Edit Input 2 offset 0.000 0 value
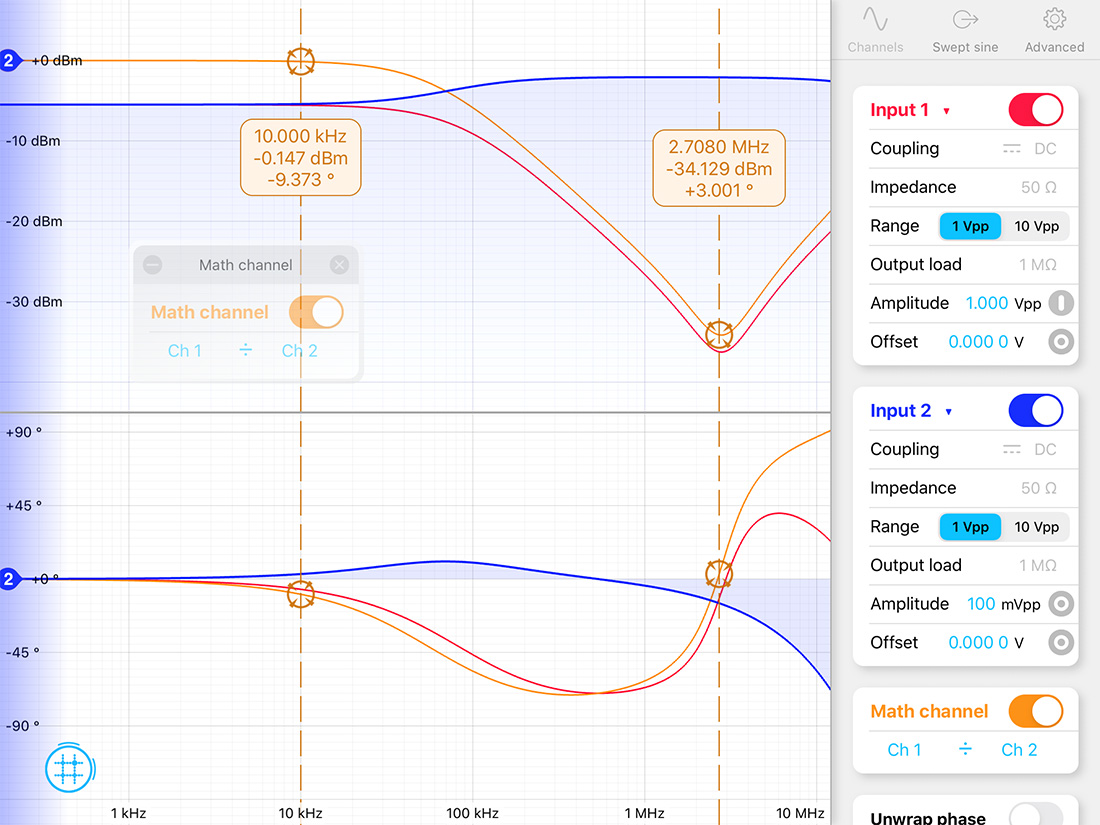Viewport: 1100px width, 825px height. pos(978,643)
